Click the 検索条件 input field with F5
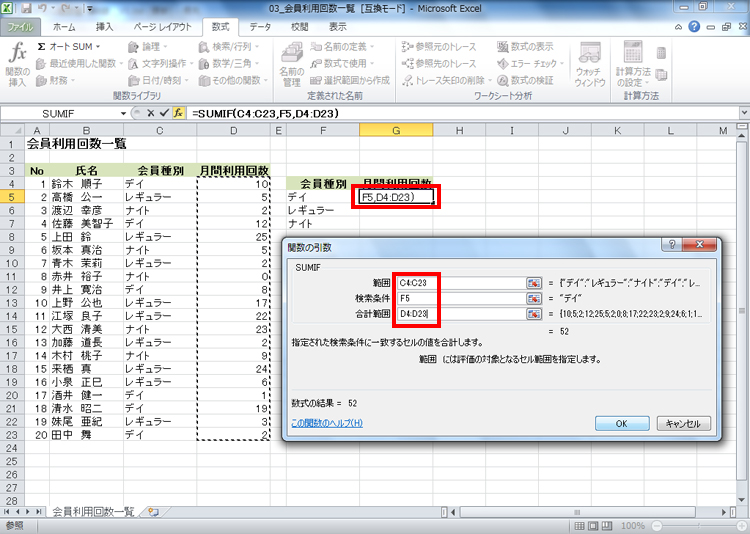This screenshot has width=750, height=534. pos(460,298)
